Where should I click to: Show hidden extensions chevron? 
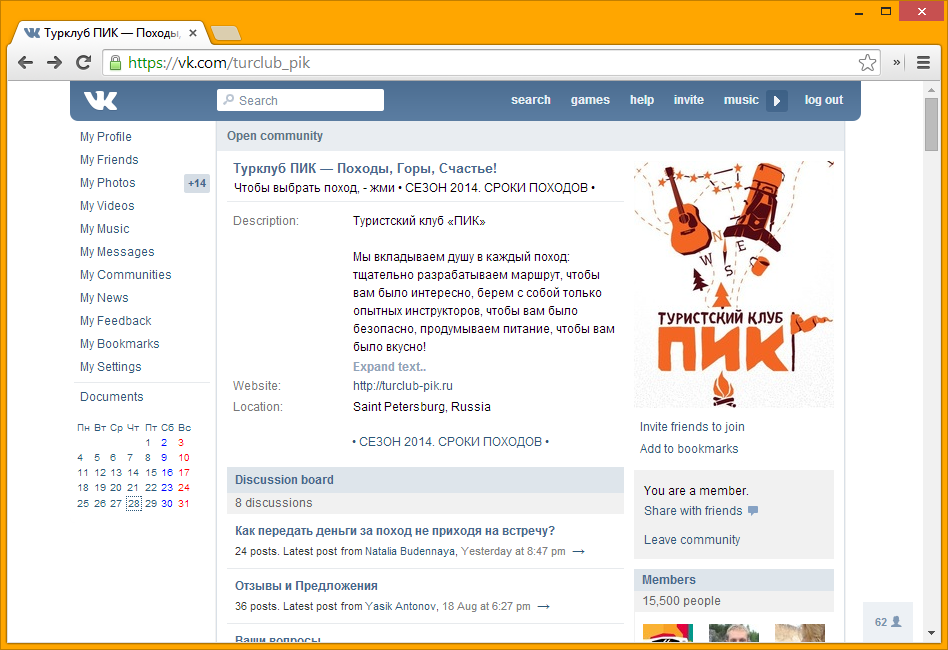[x=897, y=62]
